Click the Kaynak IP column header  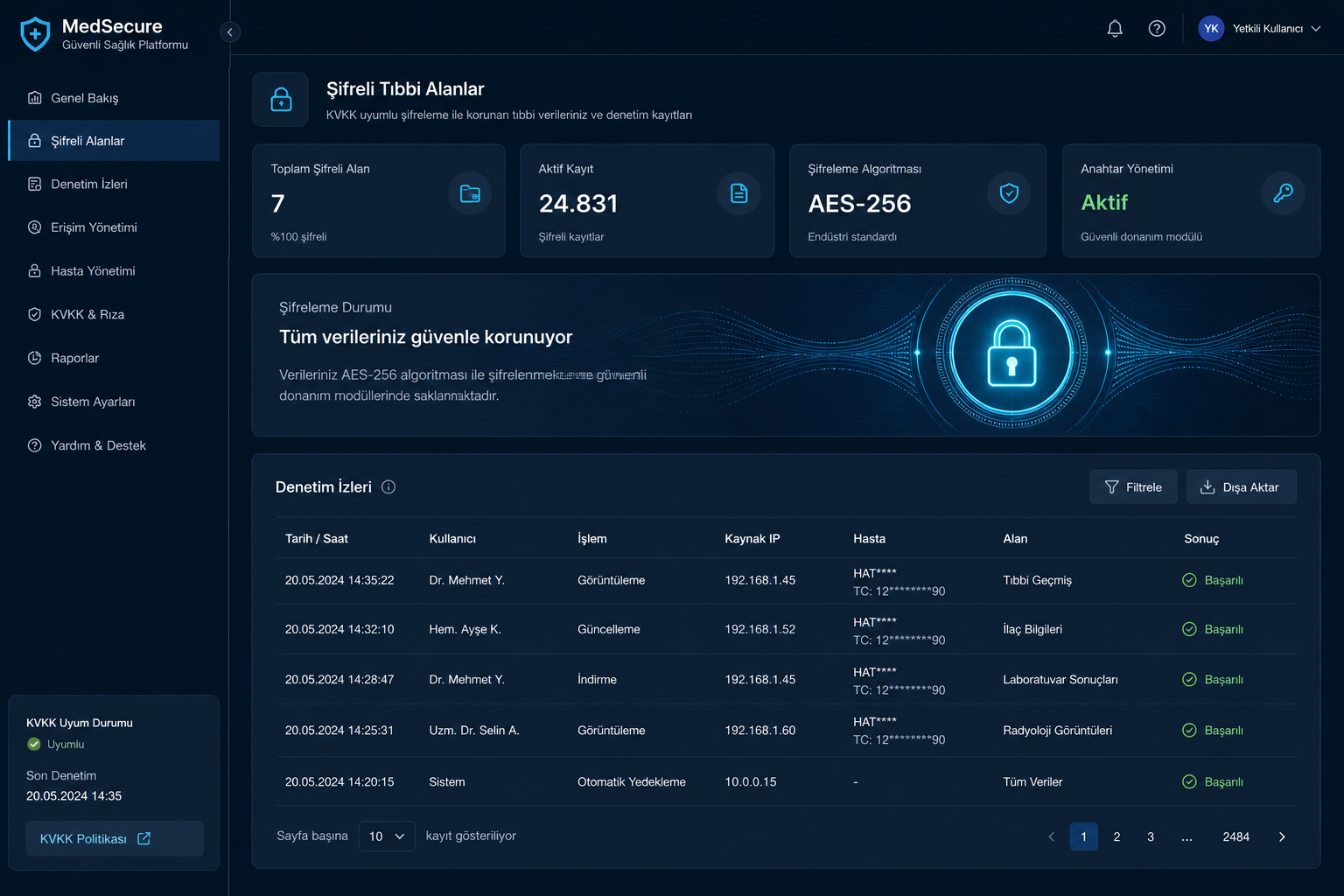coord(752,539)
